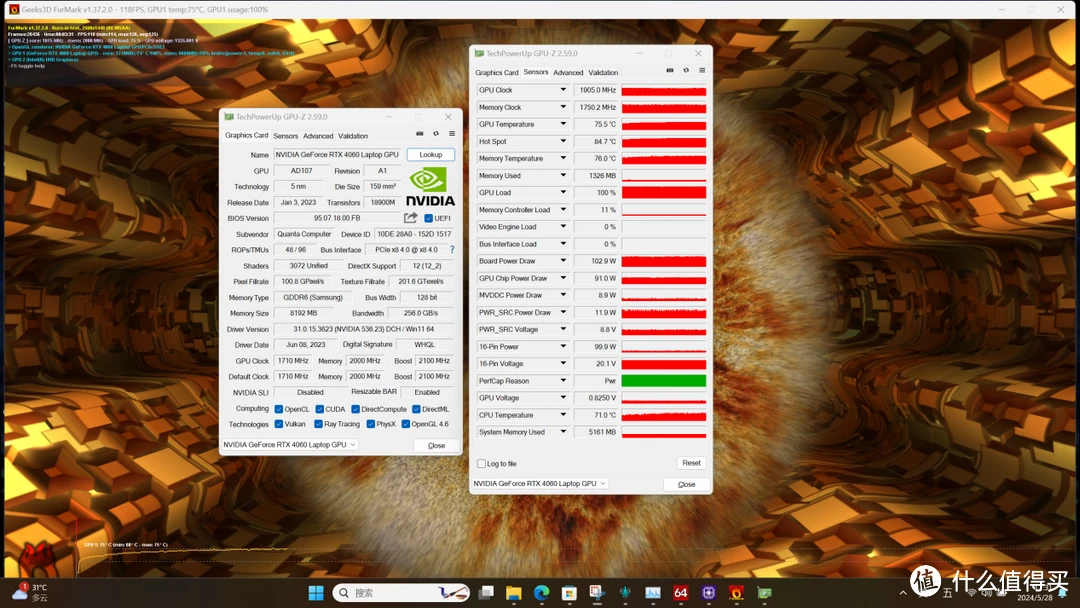1080x608 pixels.
Task: Switch to Validation tab in Sensors window
Action: (603, 72)
